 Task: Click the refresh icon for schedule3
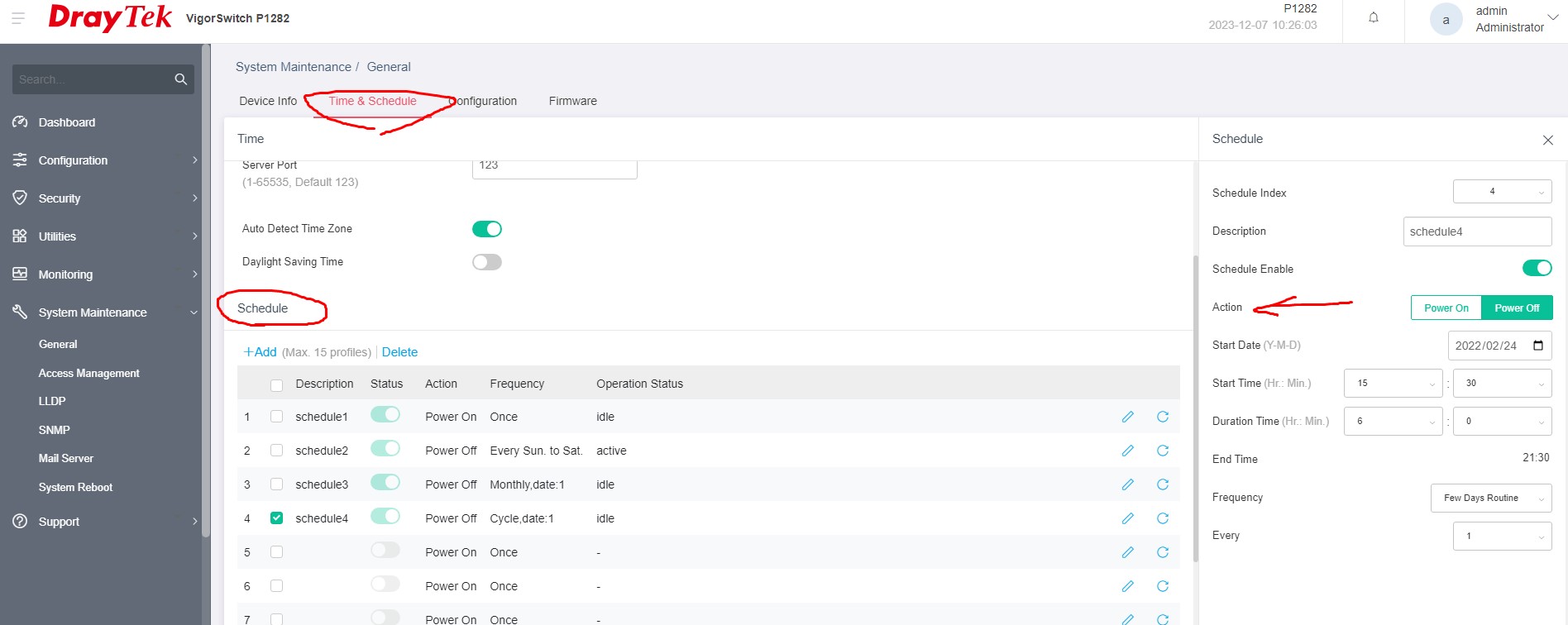[x=1162, y=484]
